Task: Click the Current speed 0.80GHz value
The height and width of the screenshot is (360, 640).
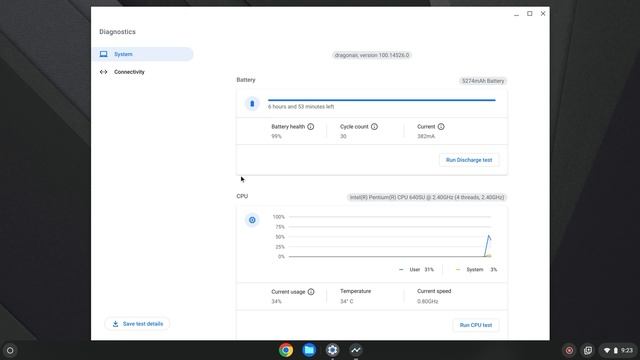Action: tap(427, 301)
